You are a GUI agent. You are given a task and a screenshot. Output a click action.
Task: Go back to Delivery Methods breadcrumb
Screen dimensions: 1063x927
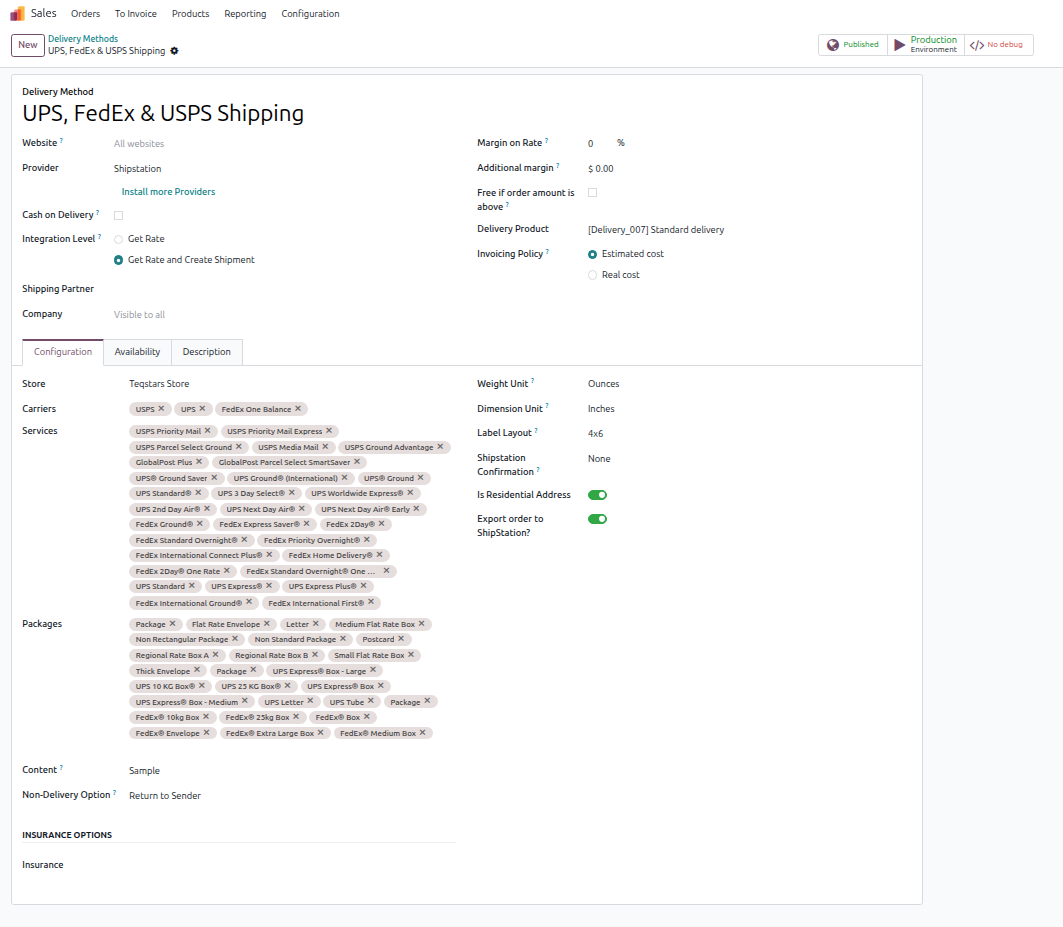click(x=83, y=39)
